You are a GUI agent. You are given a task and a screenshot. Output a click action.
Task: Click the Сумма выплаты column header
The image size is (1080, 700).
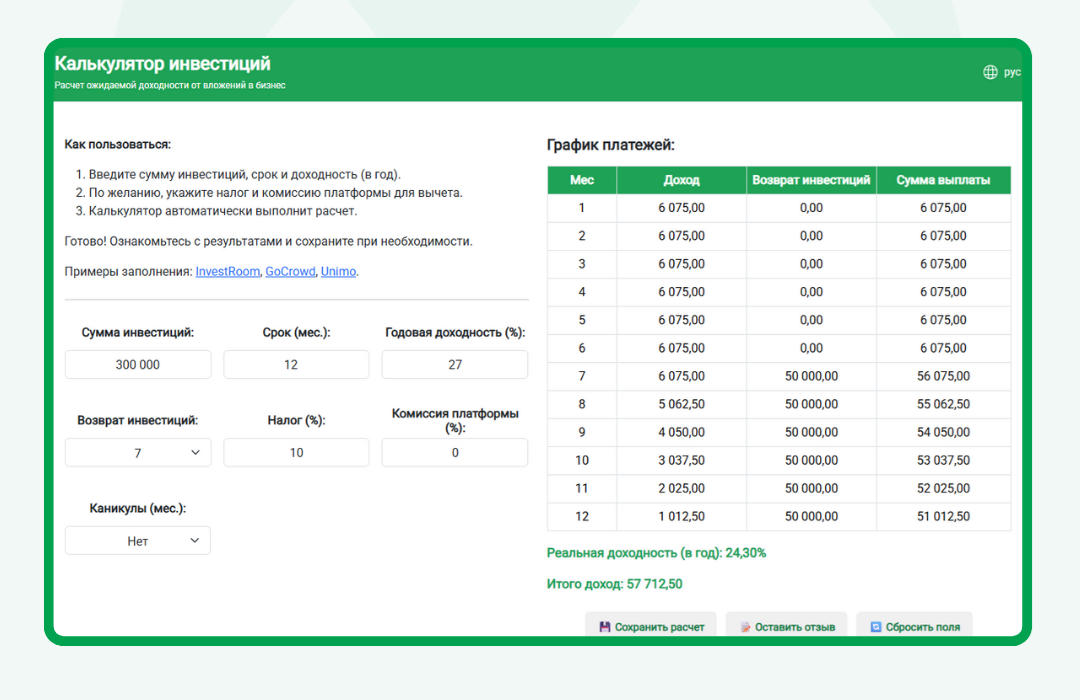tap(943, 180)
